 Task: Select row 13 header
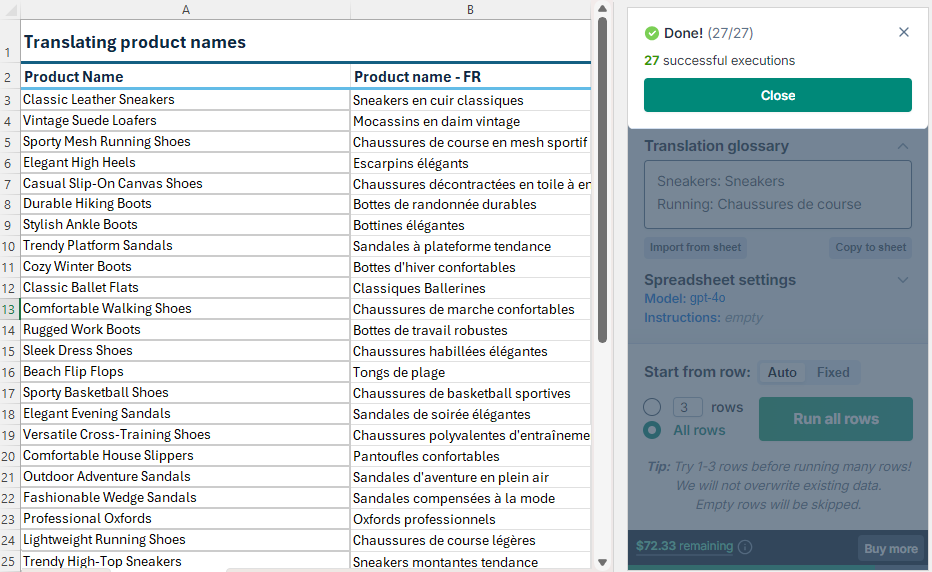tap(9, 309)
